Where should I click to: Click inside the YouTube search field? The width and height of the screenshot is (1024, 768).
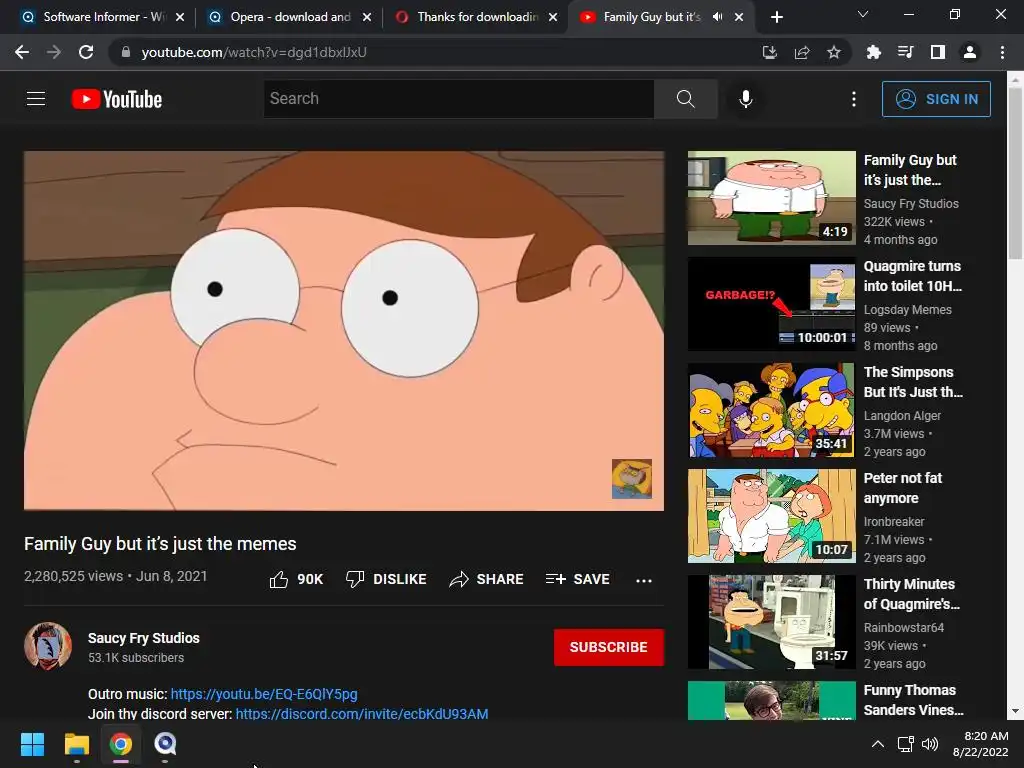[x=458, y=99]
